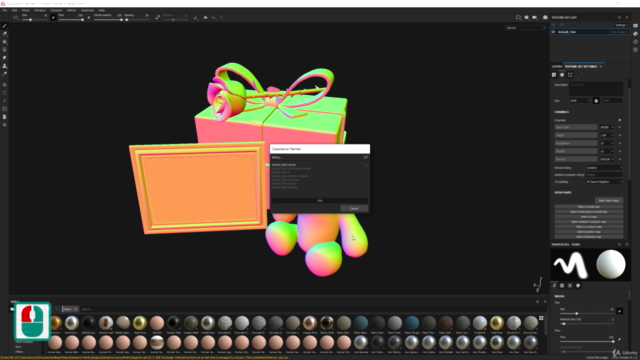This screenshot has height=360, width=640.
Task: Open Base Color format dropdown
Action: [607, 127]
